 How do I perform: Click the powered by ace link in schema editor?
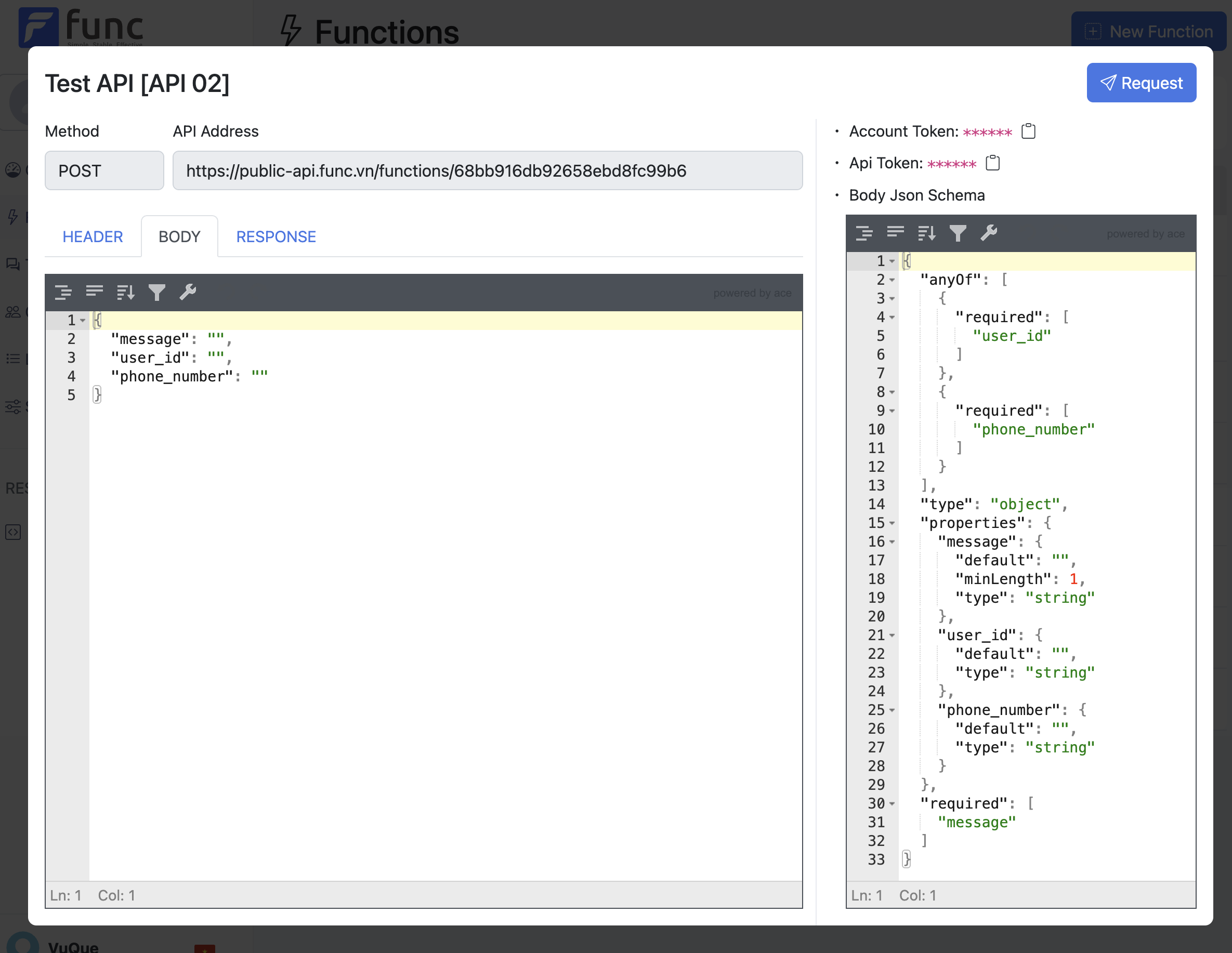pyautogui.click(x=1145, y=233)
